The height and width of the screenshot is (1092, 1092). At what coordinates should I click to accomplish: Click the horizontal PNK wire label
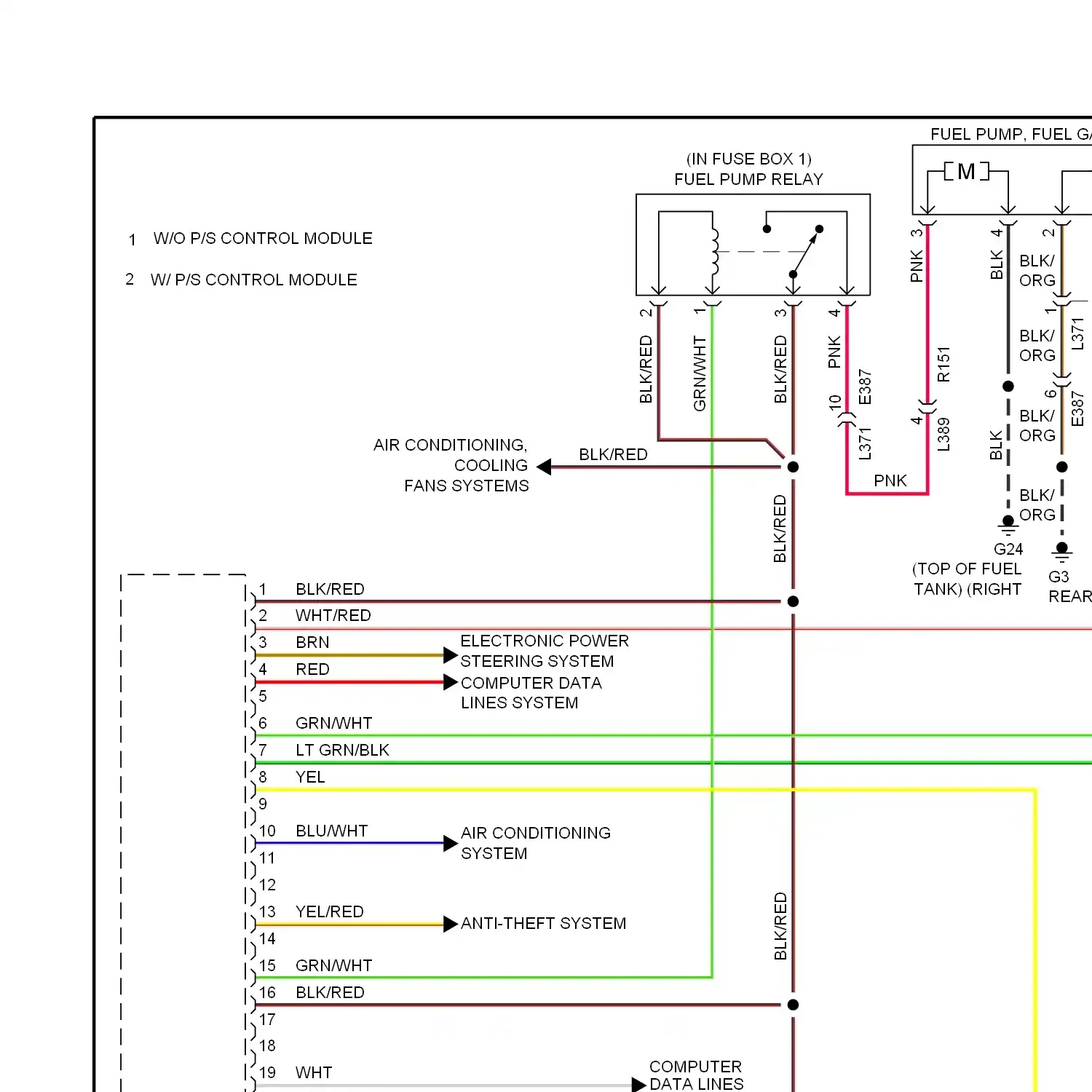point(890,480)
